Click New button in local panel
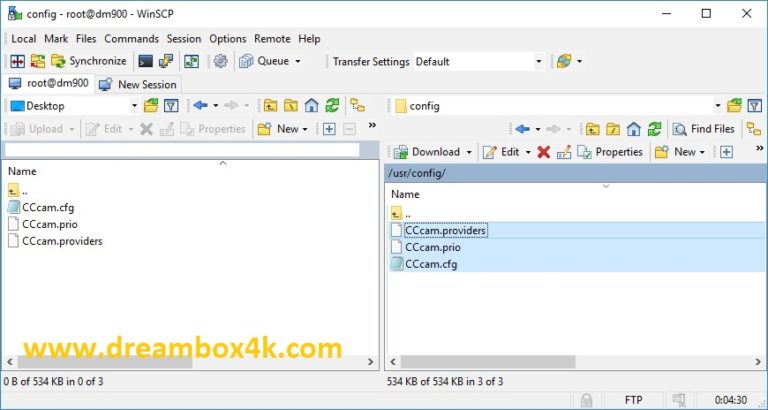This screenshot has width=768, height=410. [283, 129]
